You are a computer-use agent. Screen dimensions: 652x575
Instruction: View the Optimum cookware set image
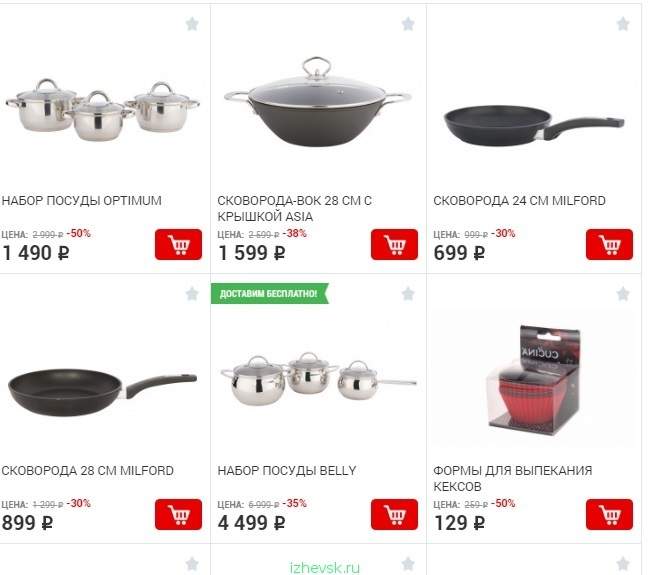[102, 110]
